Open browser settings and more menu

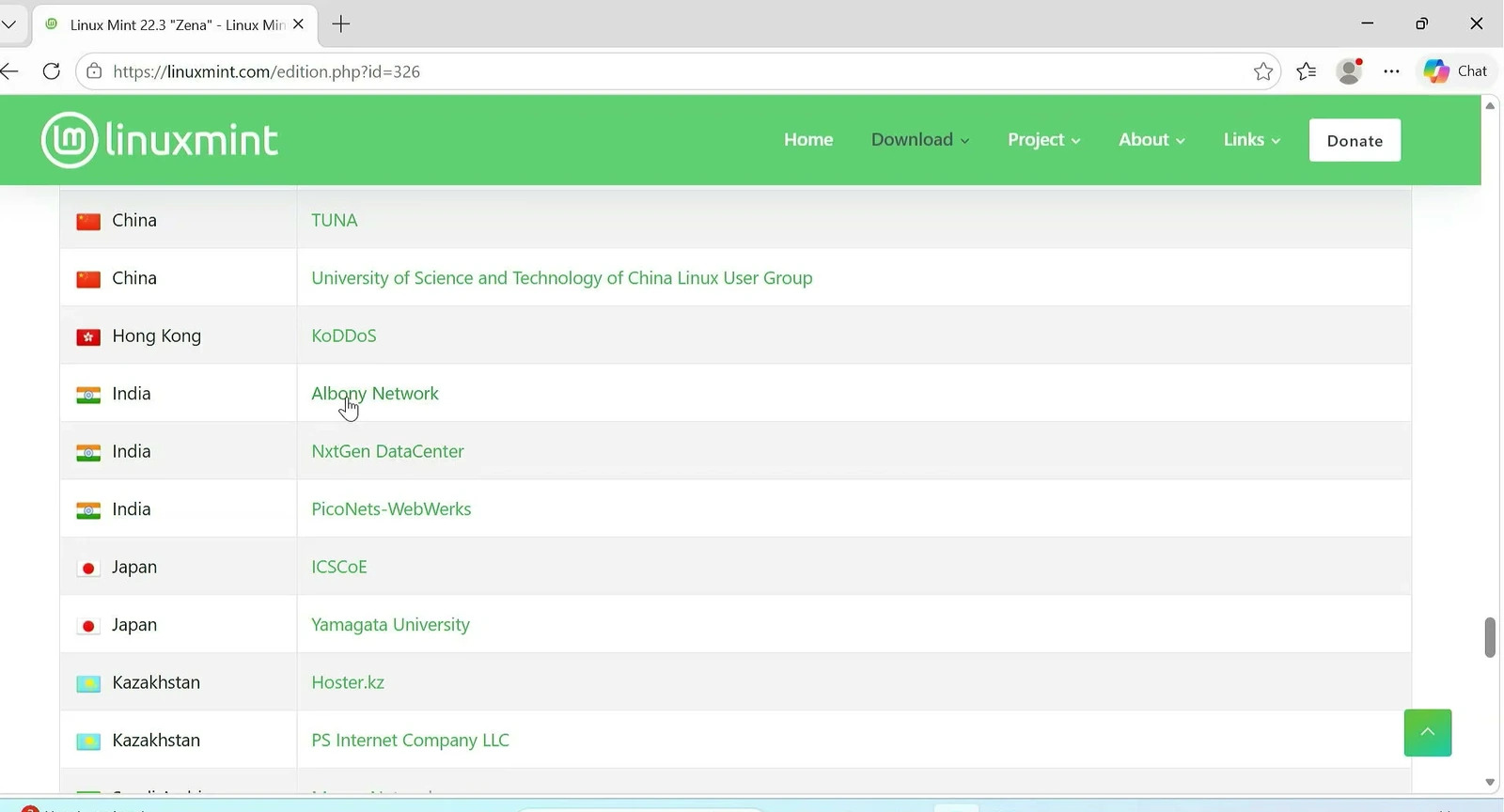1391,71
